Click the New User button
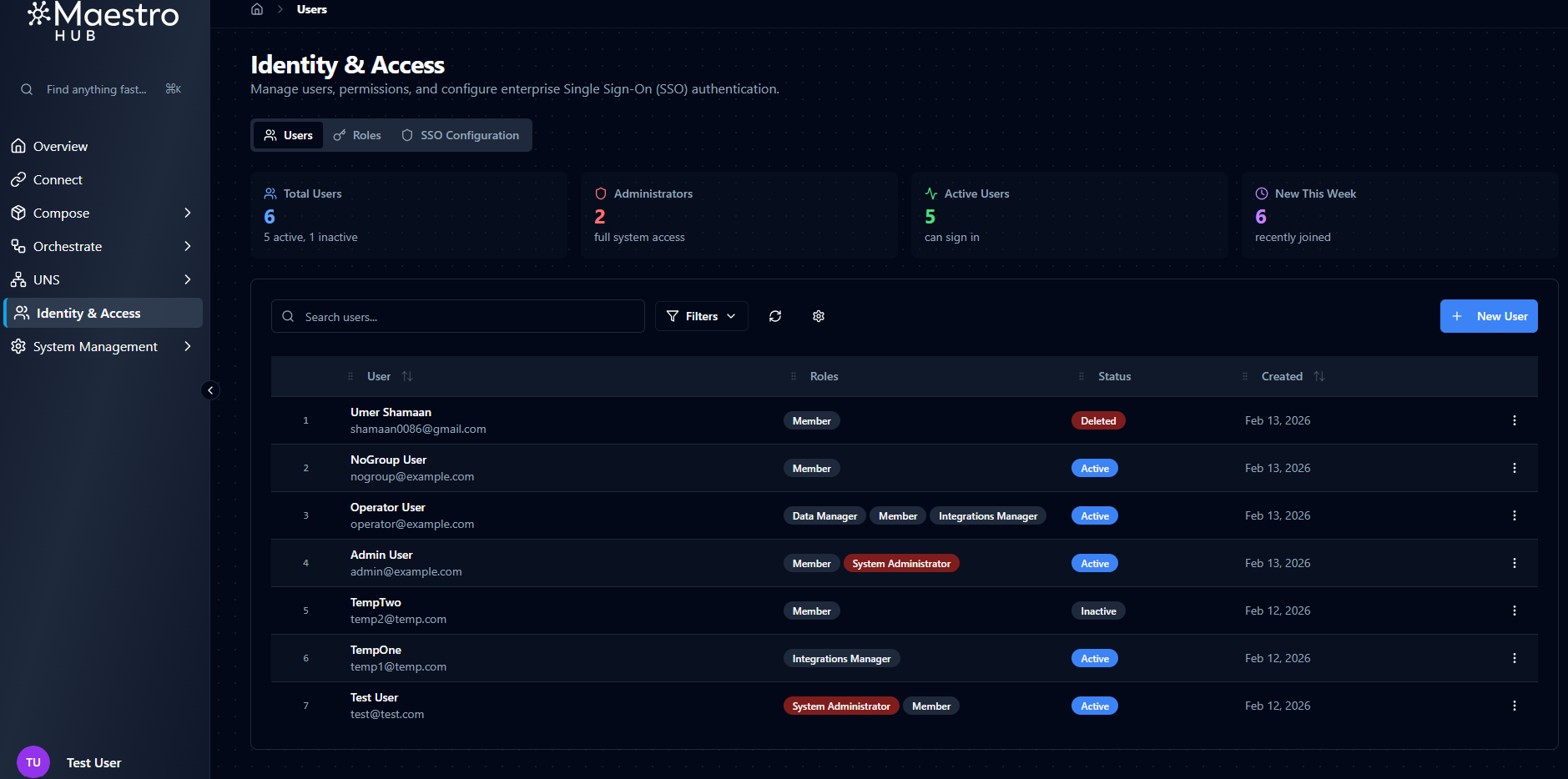 1488,316
